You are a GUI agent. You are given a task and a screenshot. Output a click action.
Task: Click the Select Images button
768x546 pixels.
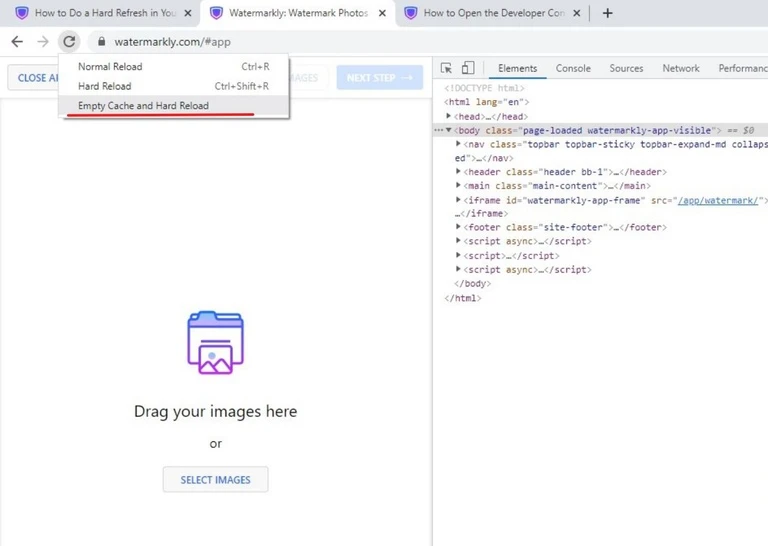click(x=216, y=479)
